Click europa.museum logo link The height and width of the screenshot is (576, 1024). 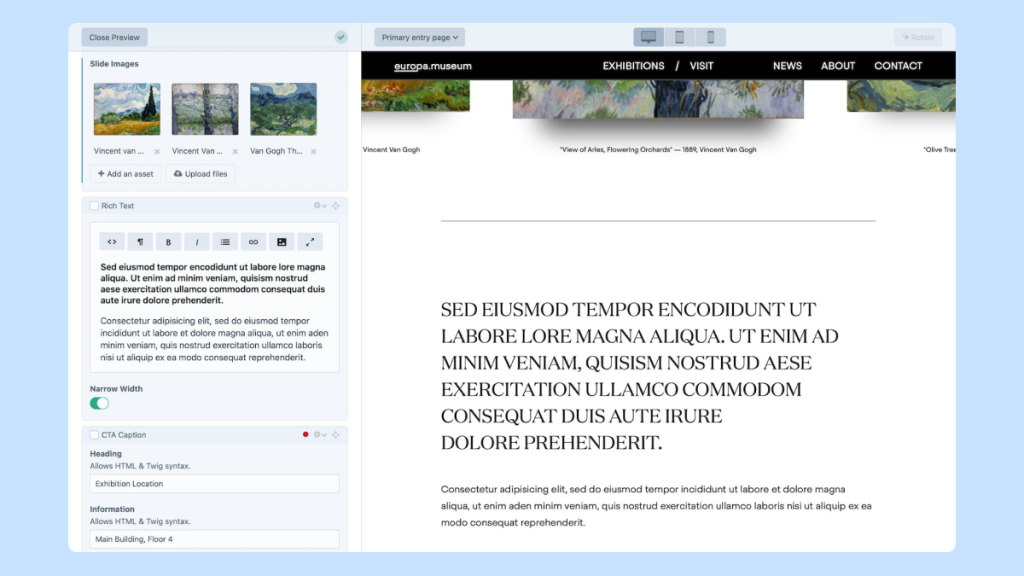[432, 66]
